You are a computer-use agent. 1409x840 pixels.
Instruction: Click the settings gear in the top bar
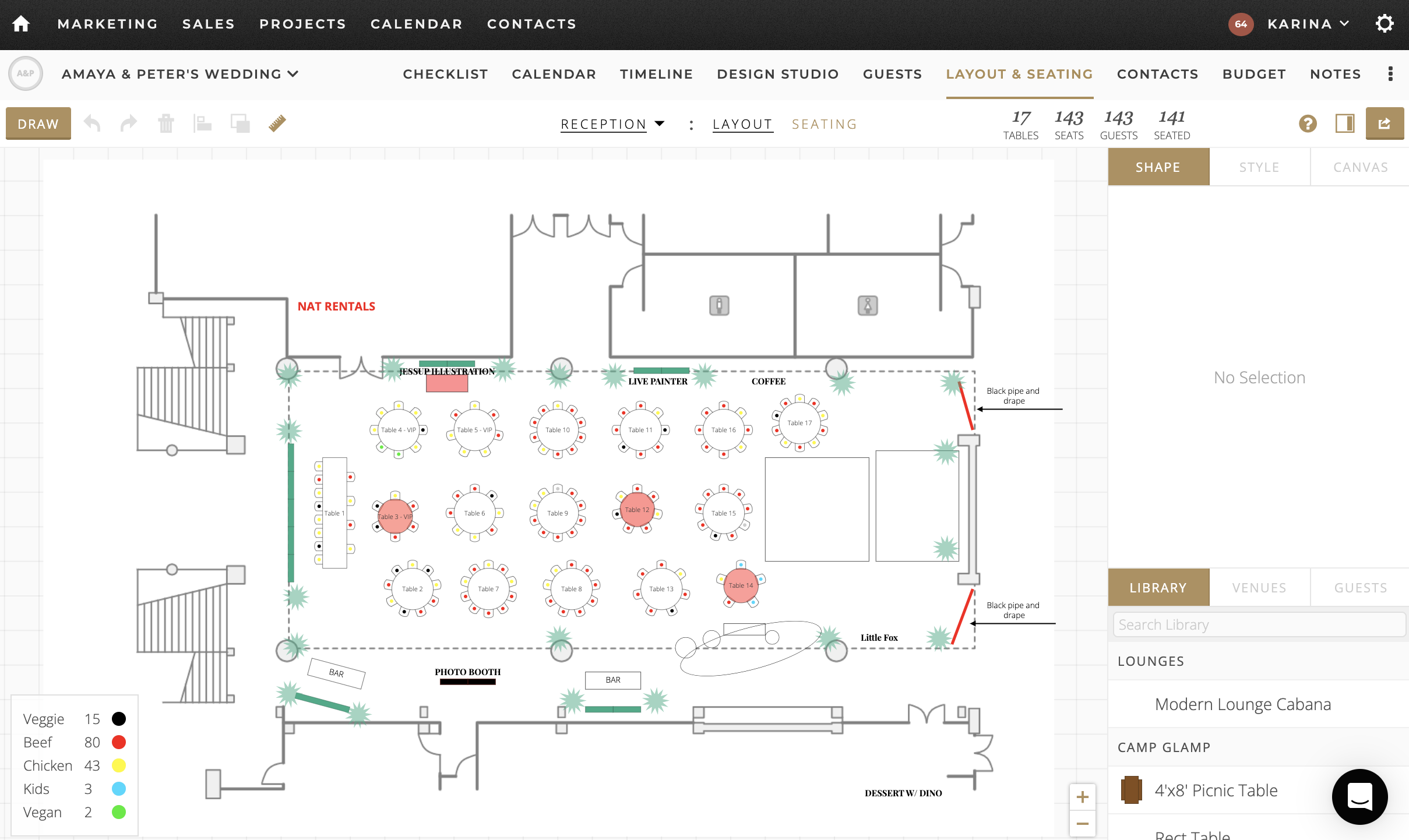coord(1385,23)
